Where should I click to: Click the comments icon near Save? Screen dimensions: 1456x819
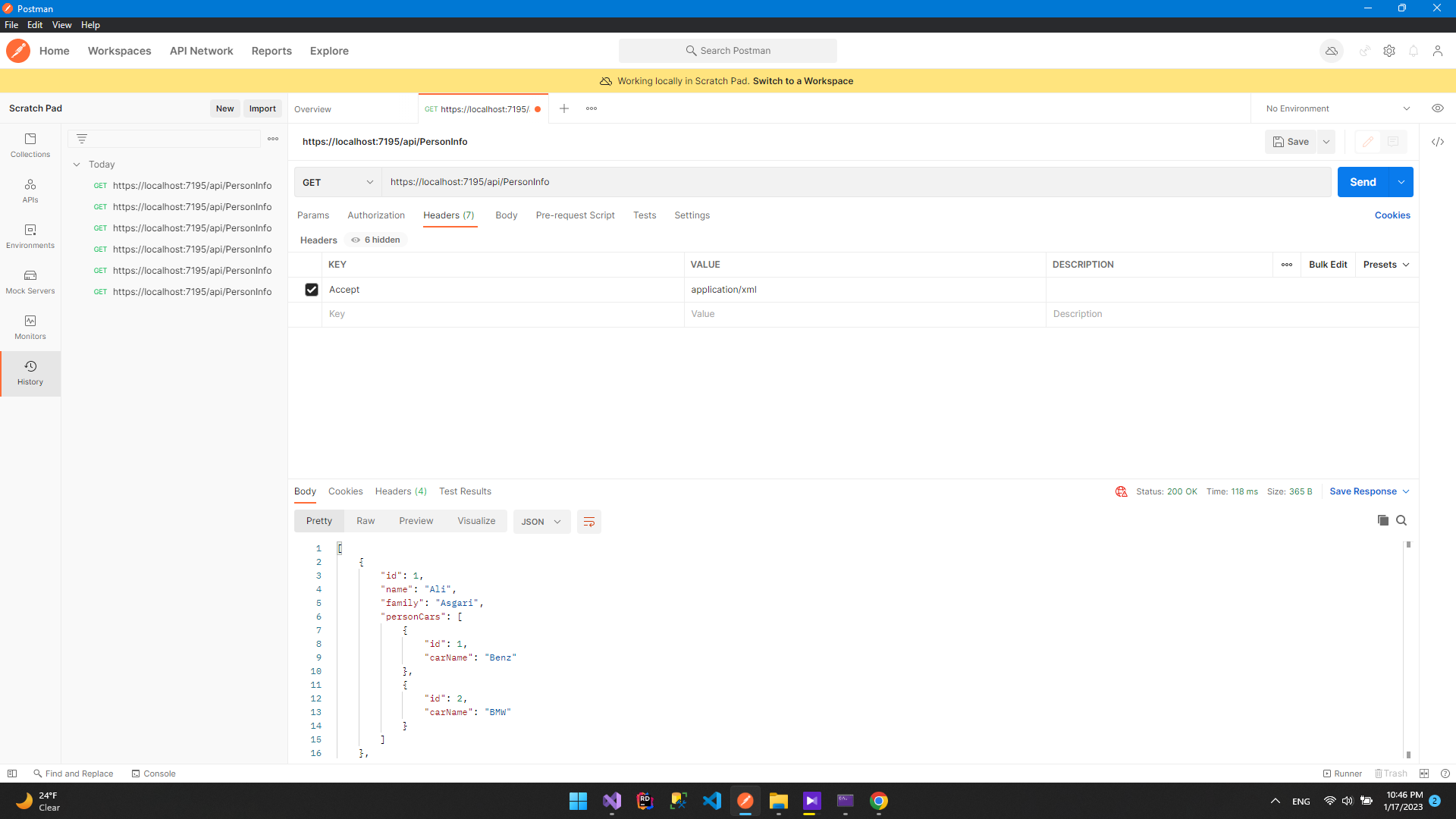[1393, 142]
